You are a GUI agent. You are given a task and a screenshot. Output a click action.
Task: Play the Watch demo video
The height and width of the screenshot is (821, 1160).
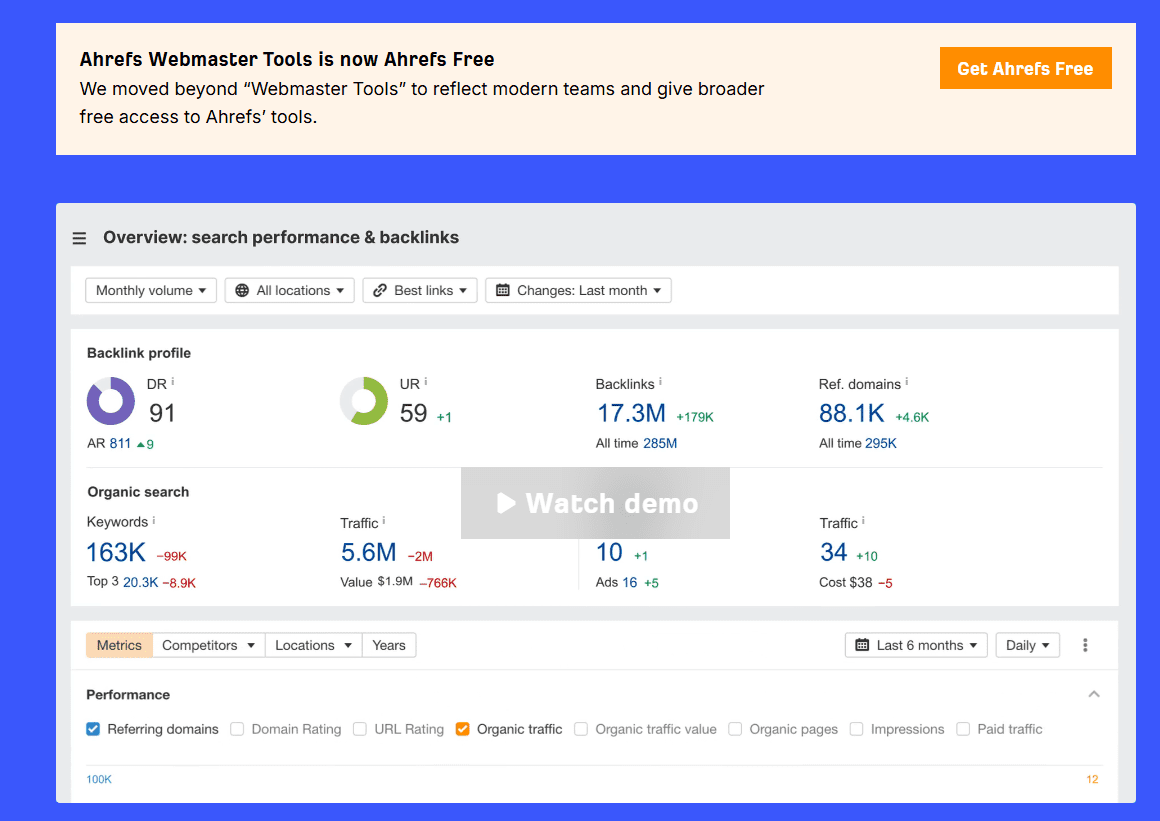[x=596, y=503]
